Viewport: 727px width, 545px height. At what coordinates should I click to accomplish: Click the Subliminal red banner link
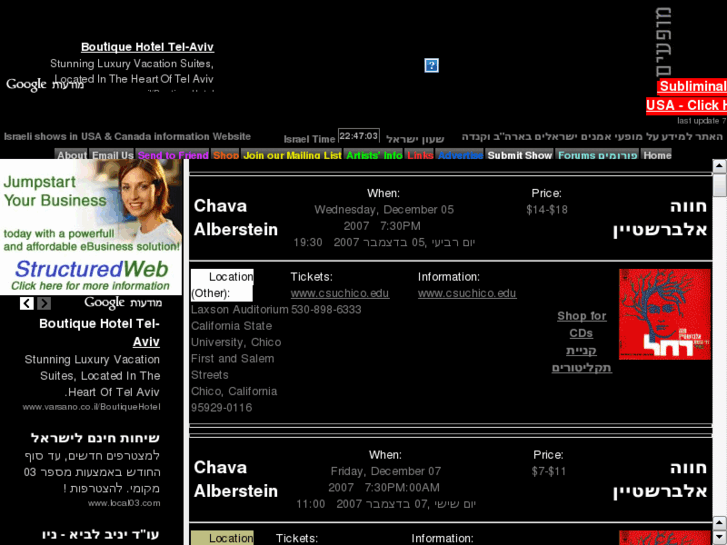[x=692, y=86]
